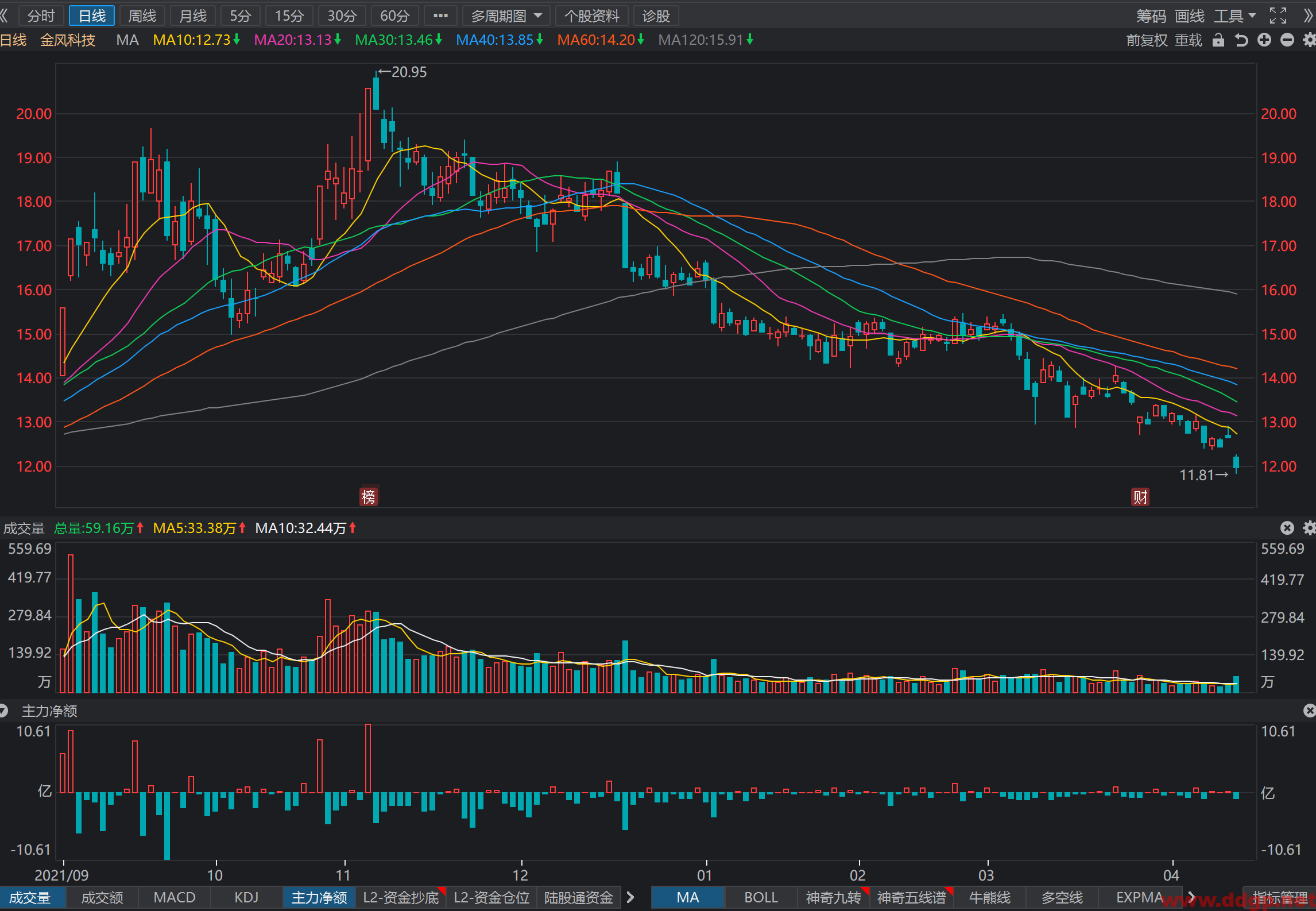Select the L2-资金抄底 tab
The width and height of the screenshot is (1316, 911).
(x=401, y=898)
